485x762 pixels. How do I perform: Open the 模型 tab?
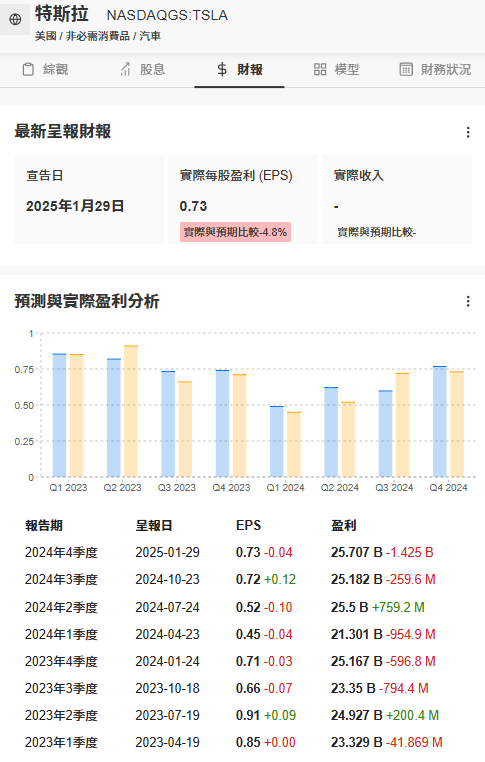click(x=336, y=69)
